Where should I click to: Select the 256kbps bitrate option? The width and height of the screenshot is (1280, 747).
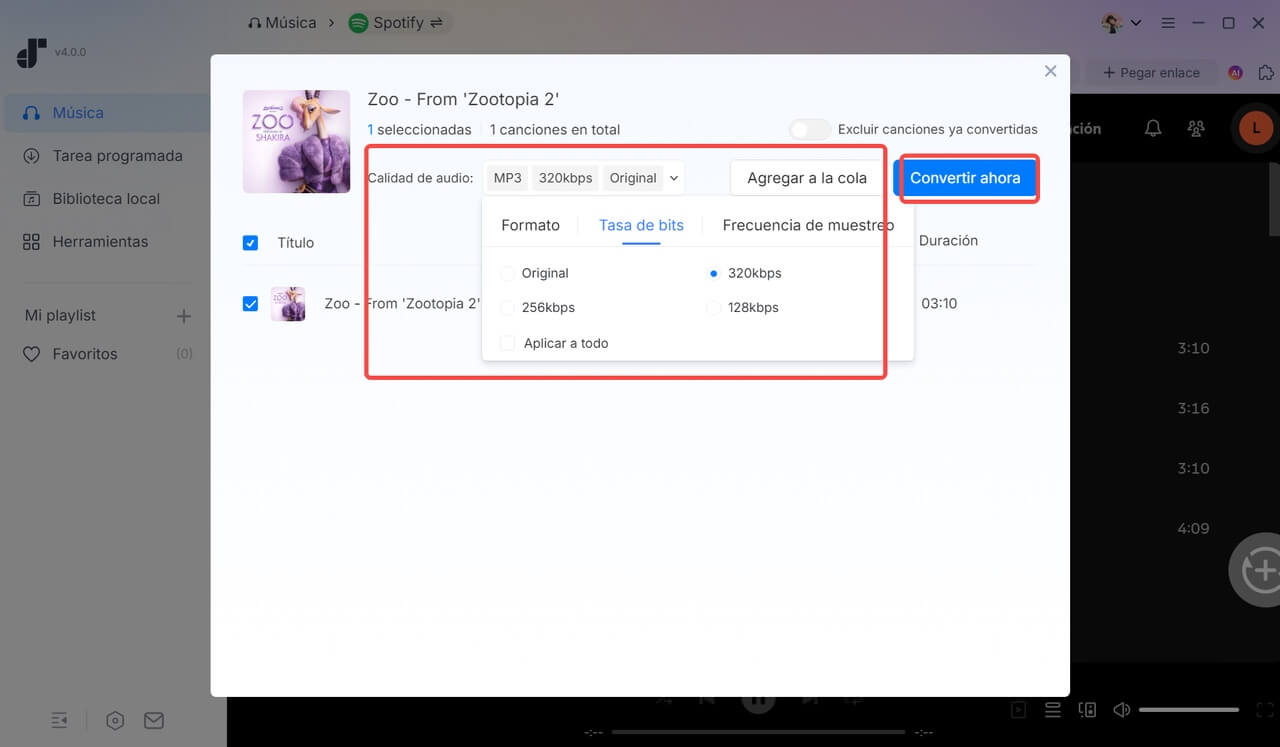pos(508,308)
